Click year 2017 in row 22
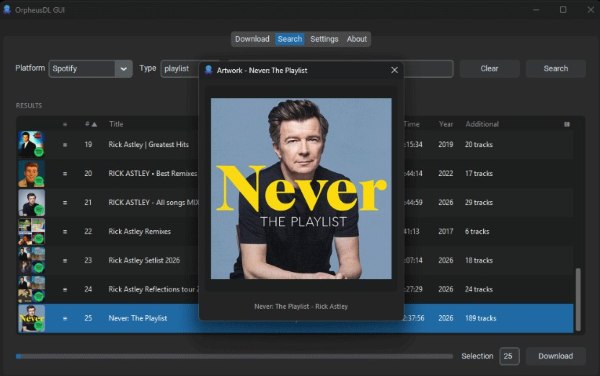 pos(446,231)
